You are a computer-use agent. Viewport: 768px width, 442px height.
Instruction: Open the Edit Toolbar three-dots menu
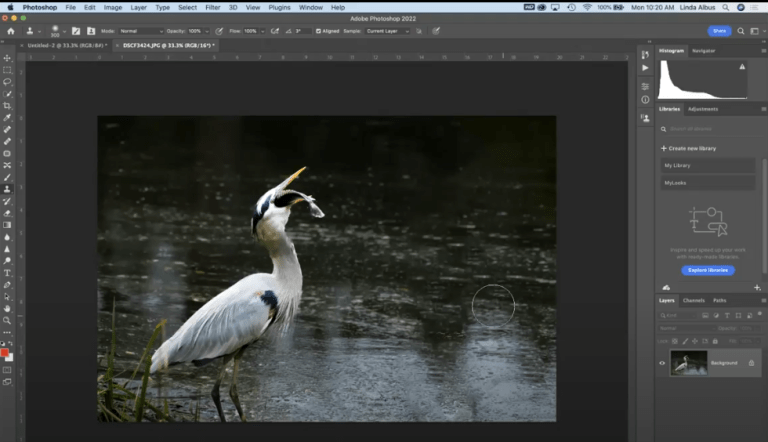7,332
